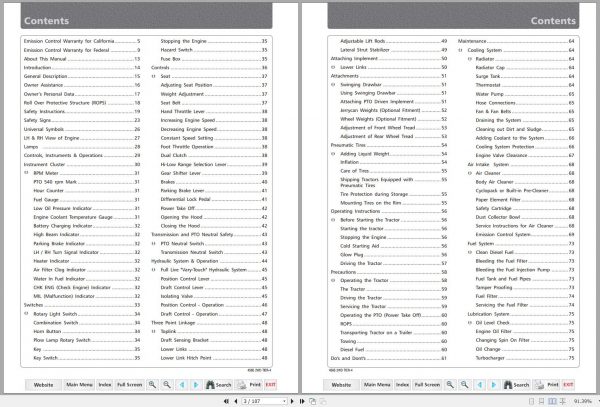Open 'Operating Instructions' contents entry
The image size is (600, 407).
(389, 211)
